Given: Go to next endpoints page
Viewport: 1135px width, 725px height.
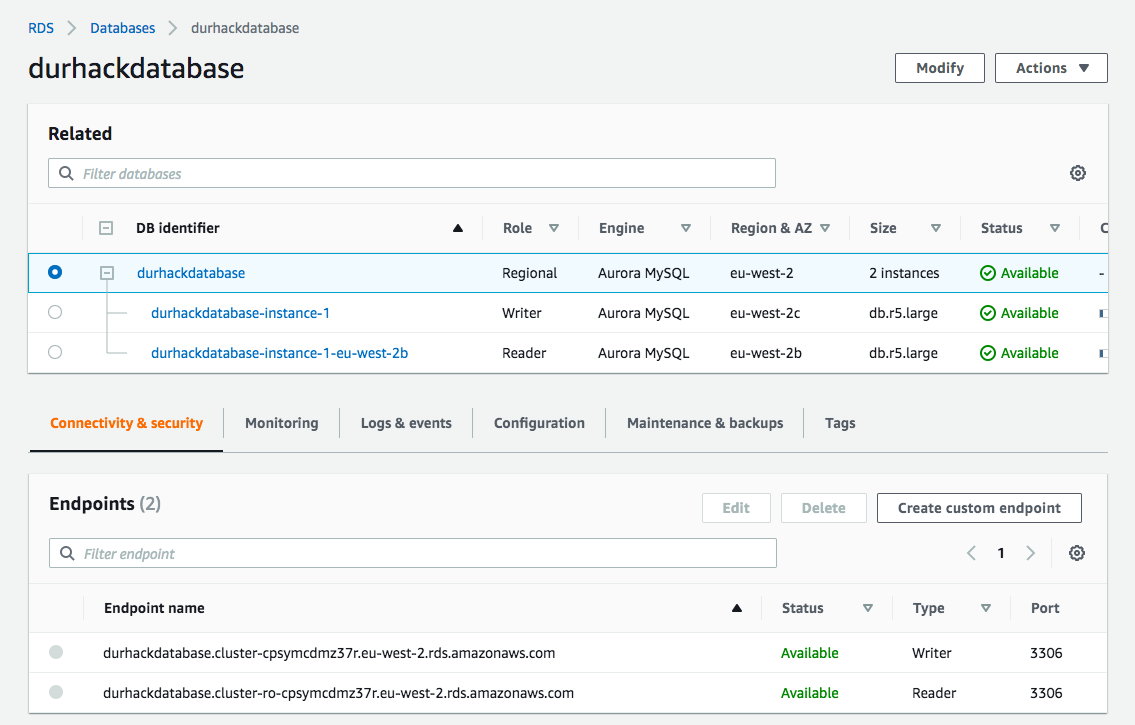Looking at the screenshot, I should click(x=1030, y=553).
